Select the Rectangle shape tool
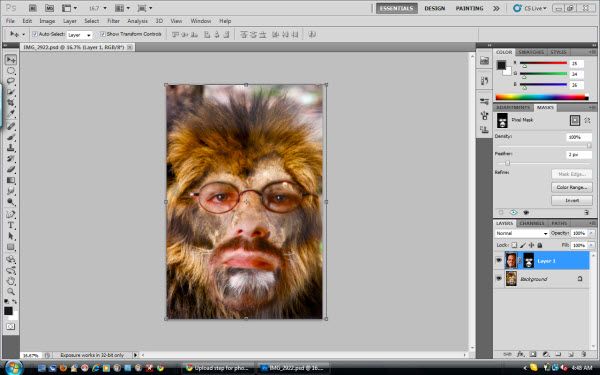 click(11, 247)
